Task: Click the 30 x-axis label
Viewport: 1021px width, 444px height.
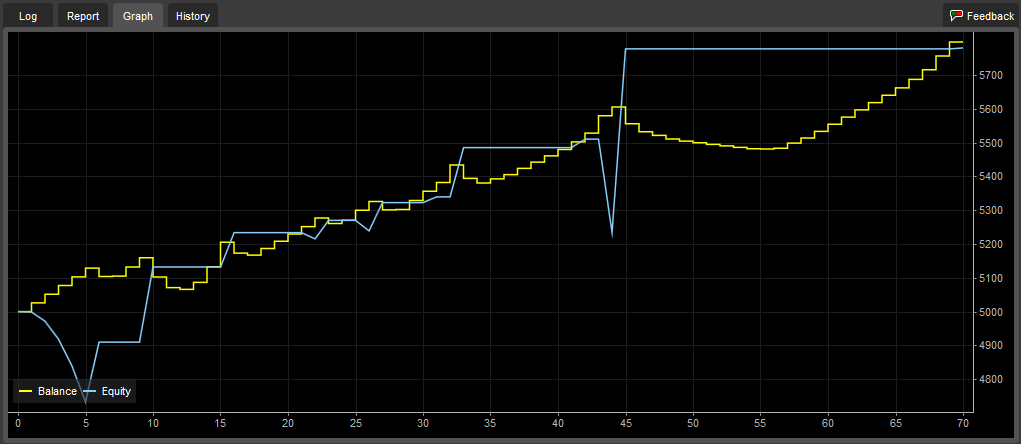Action: (423, 423)
